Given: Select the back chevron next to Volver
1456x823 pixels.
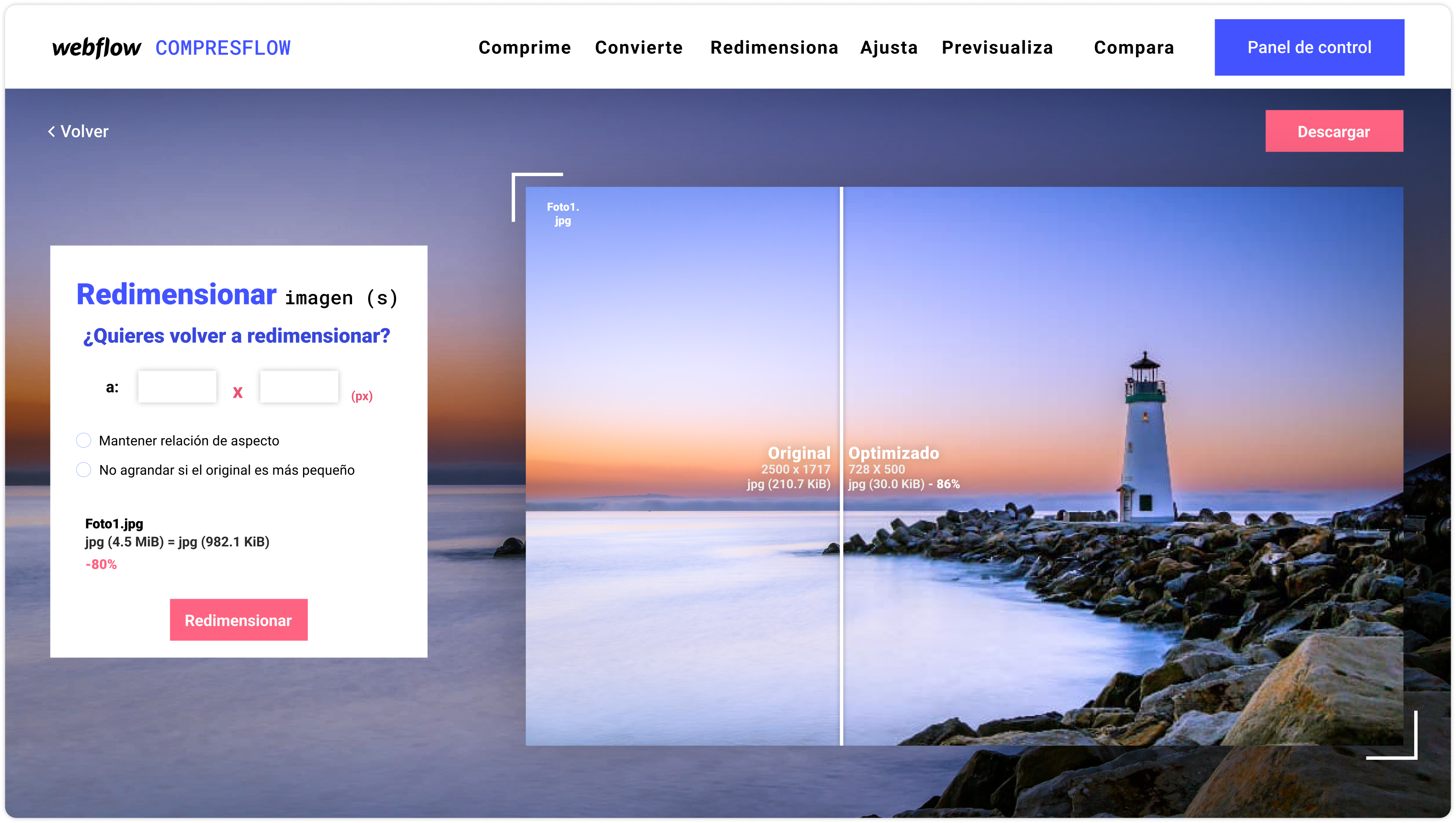Looking at the screenshot, I should [52, 131].
